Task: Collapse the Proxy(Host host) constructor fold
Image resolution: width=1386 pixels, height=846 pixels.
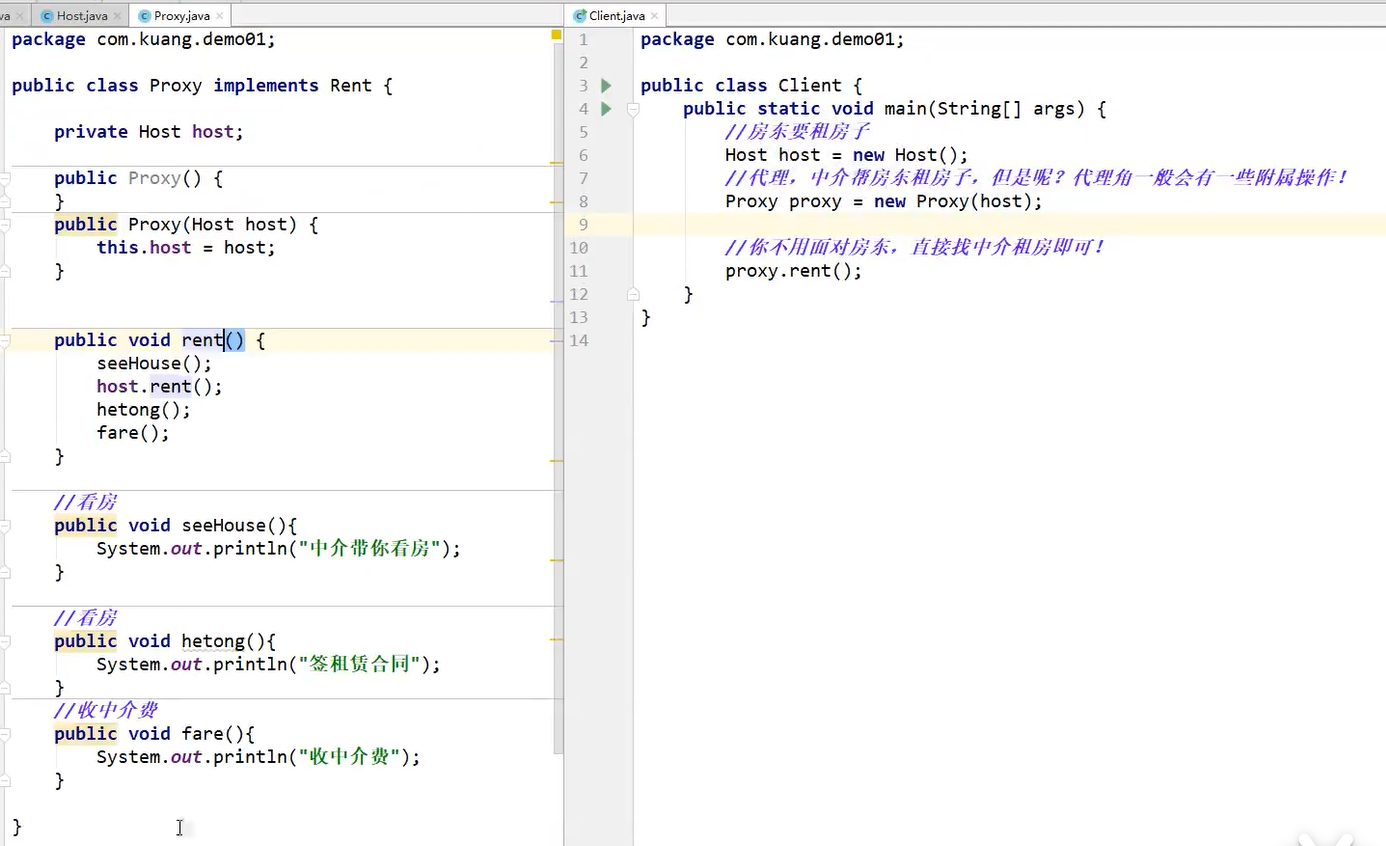Action: tap(5, 225)
